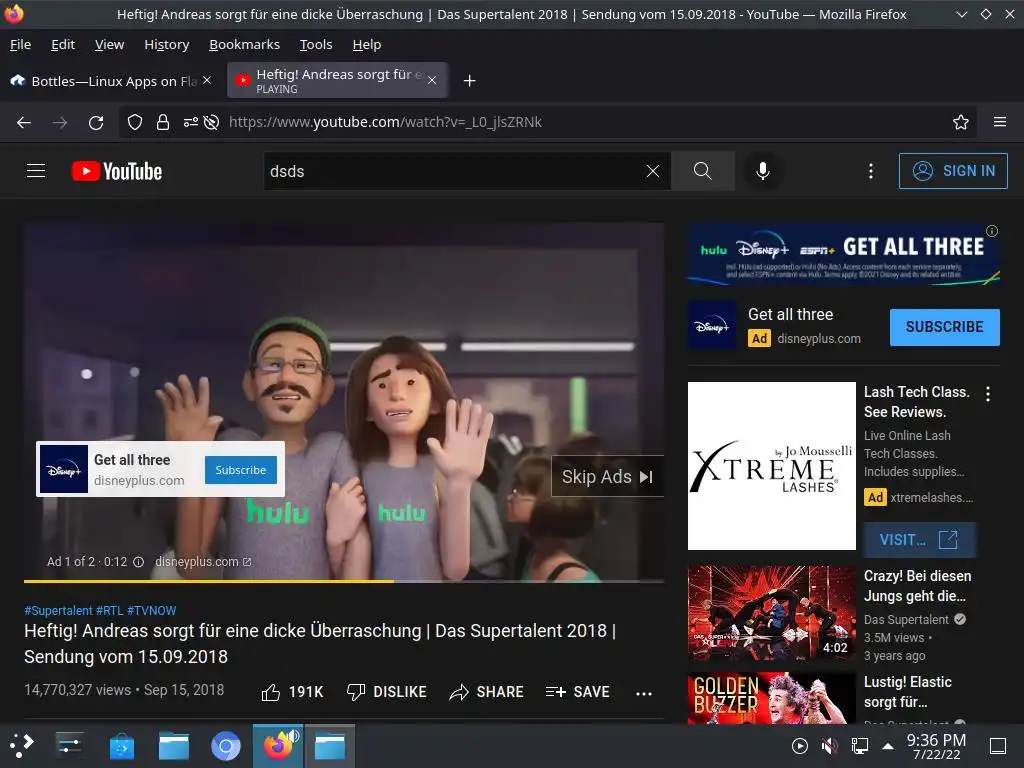This screenshot has width=1024, height=768.
Task: Close the playing YouTube tab
Action: 432,80
